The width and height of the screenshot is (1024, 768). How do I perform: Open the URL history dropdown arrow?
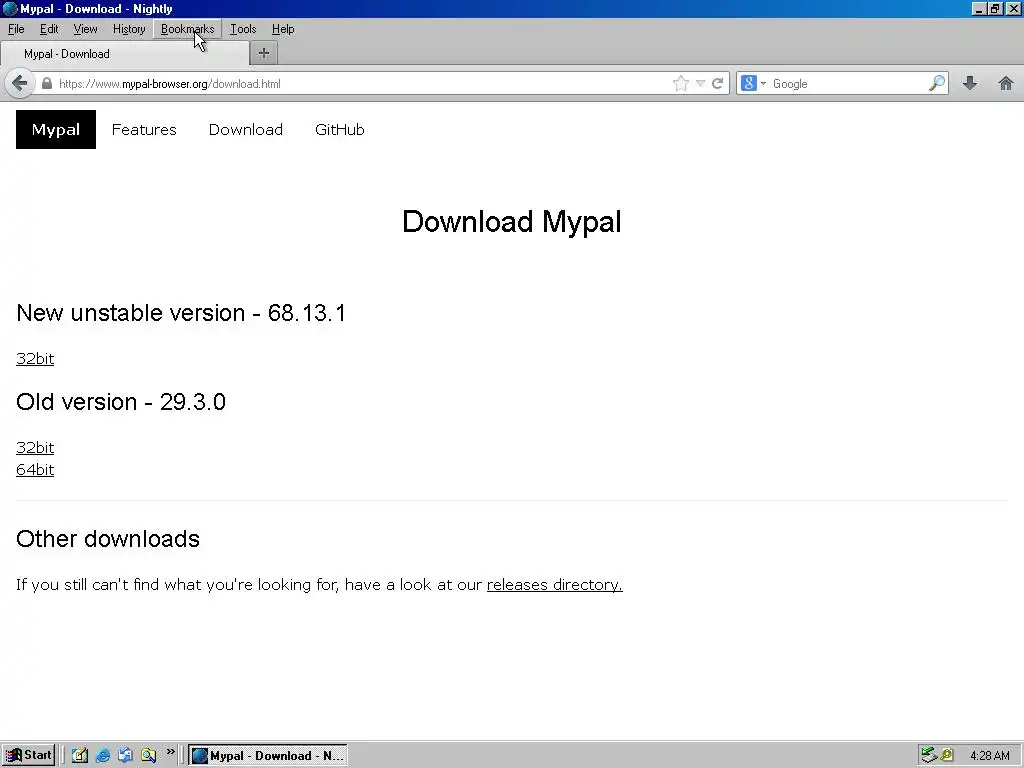(x=700, y=84)
